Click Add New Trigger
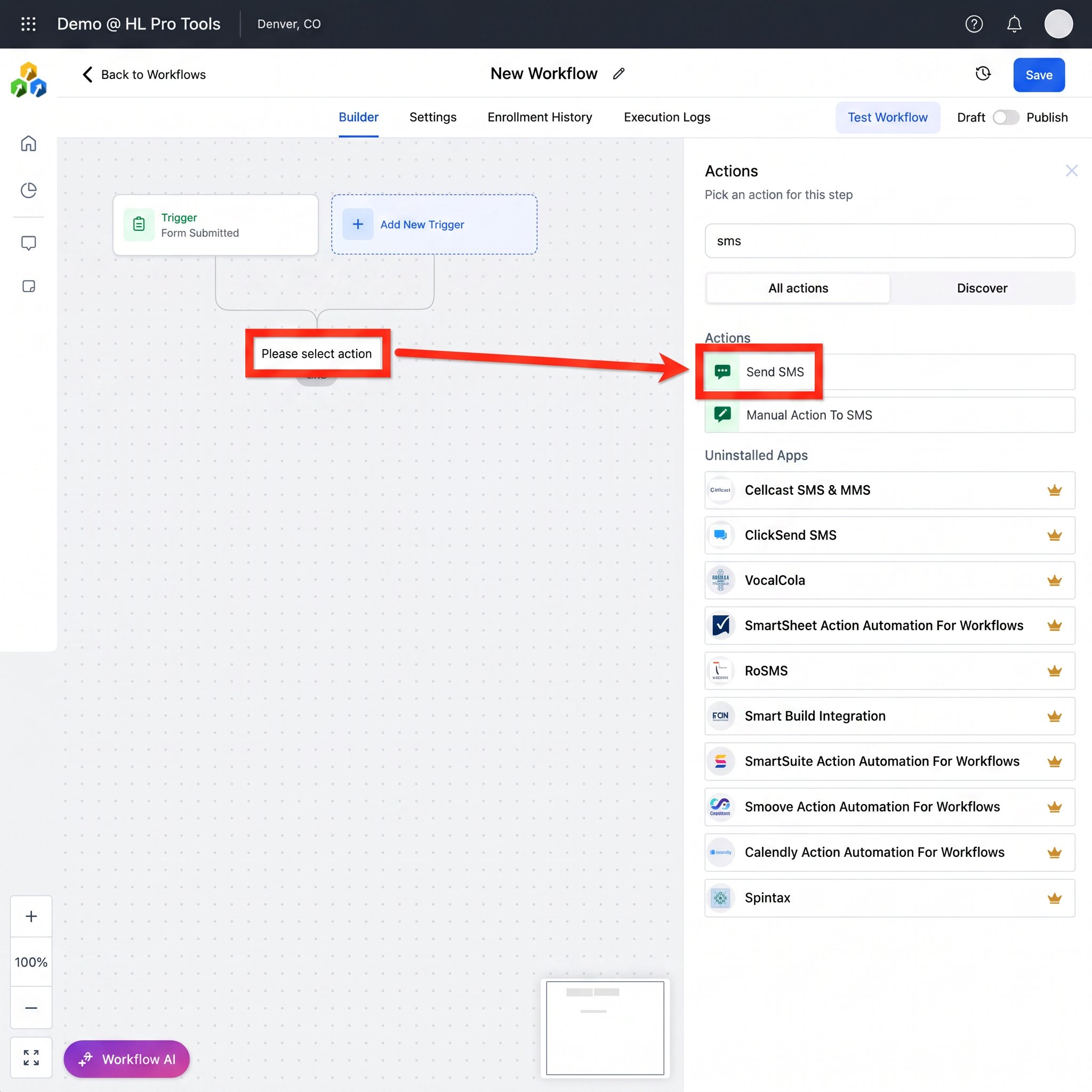 434,224
